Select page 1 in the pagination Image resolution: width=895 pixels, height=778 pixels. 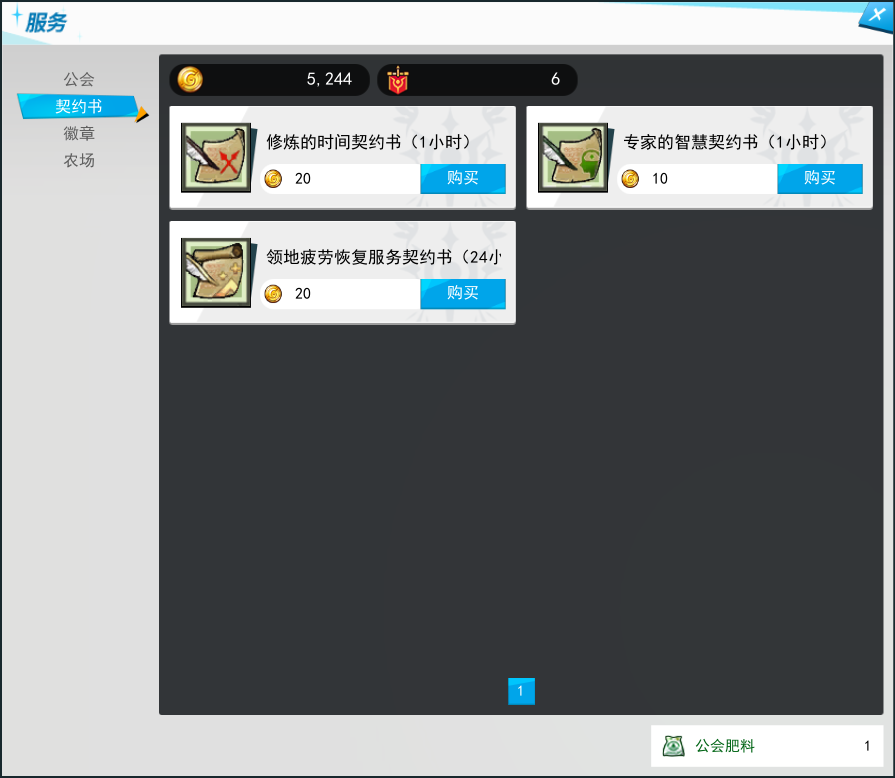[521, 691]
